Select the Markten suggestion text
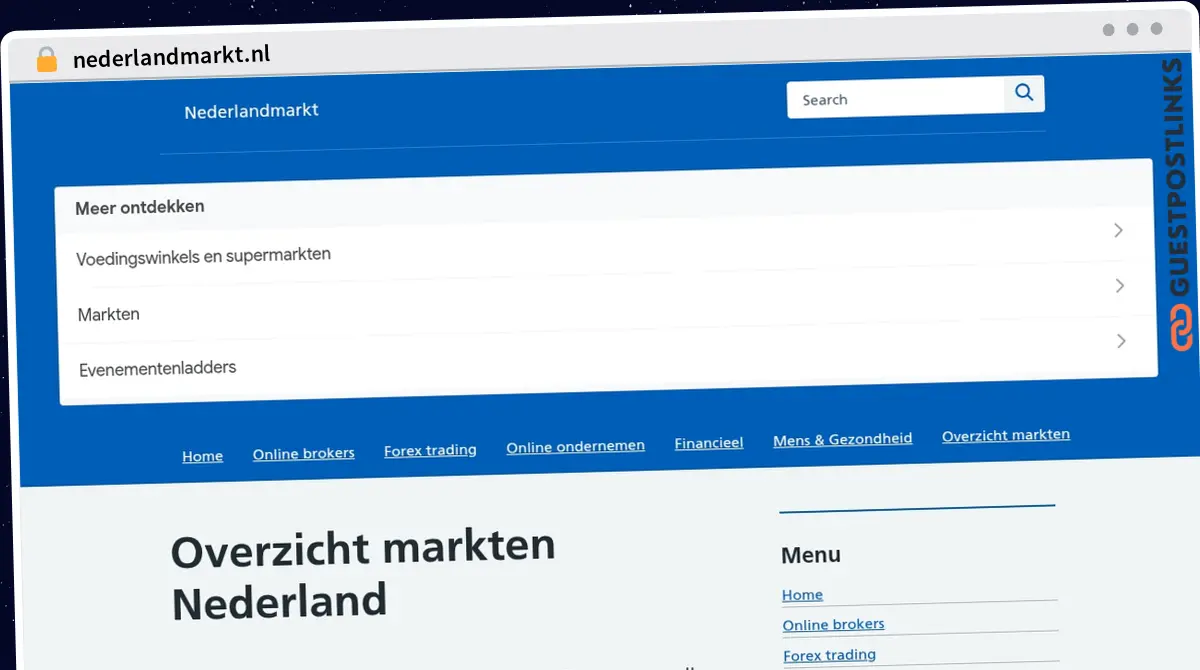The width and height of the screenshot is (1200, 670). [108, 314]
